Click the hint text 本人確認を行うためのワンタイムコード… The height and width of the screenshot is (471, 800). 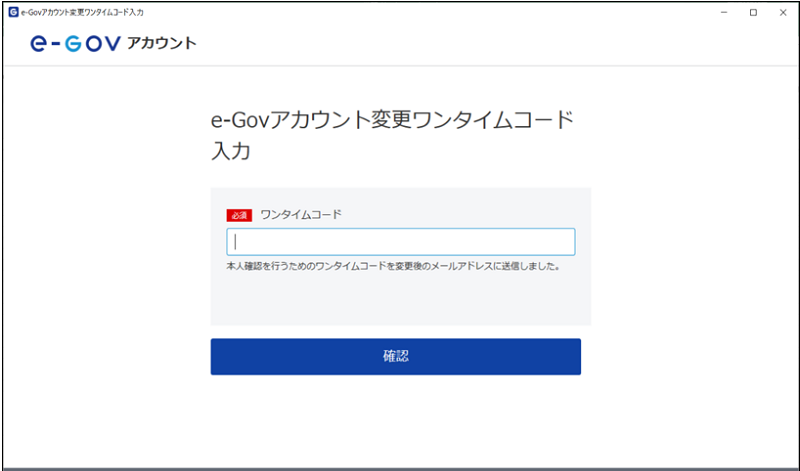pos(393,266)
